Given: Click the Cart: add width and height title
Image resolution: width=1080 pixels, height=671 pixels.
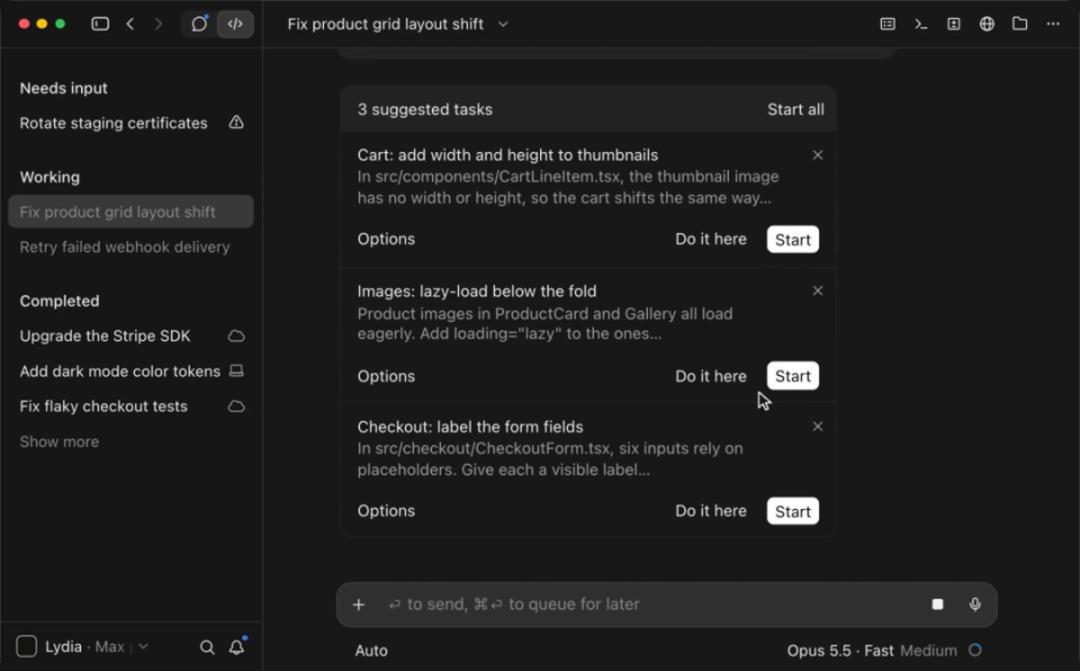Looking at the screenshot, I should pos(508,155).
